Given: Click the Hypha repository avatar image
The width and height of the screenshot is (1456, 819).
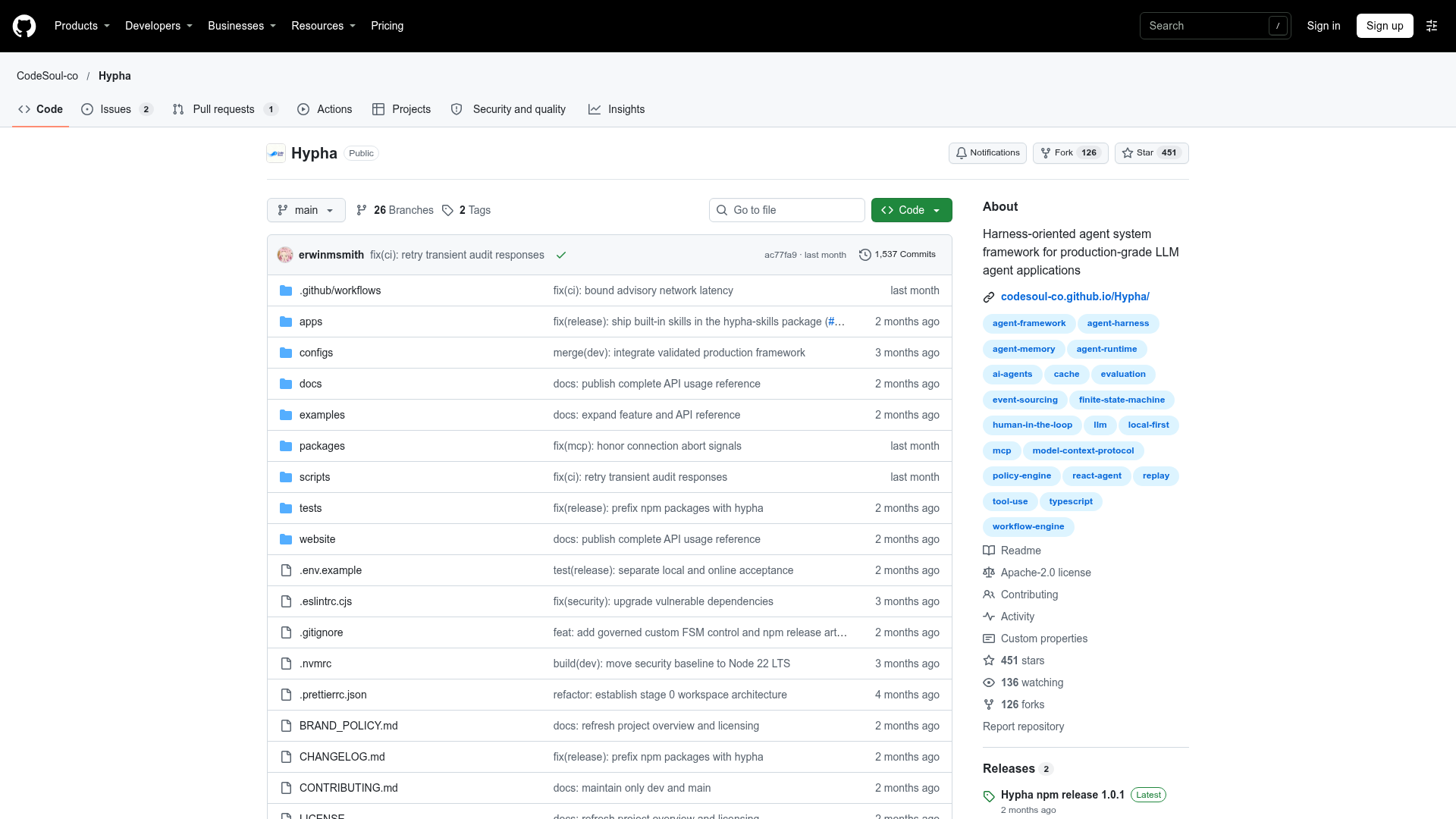Looking at the screenshot, I should [276, 153].
